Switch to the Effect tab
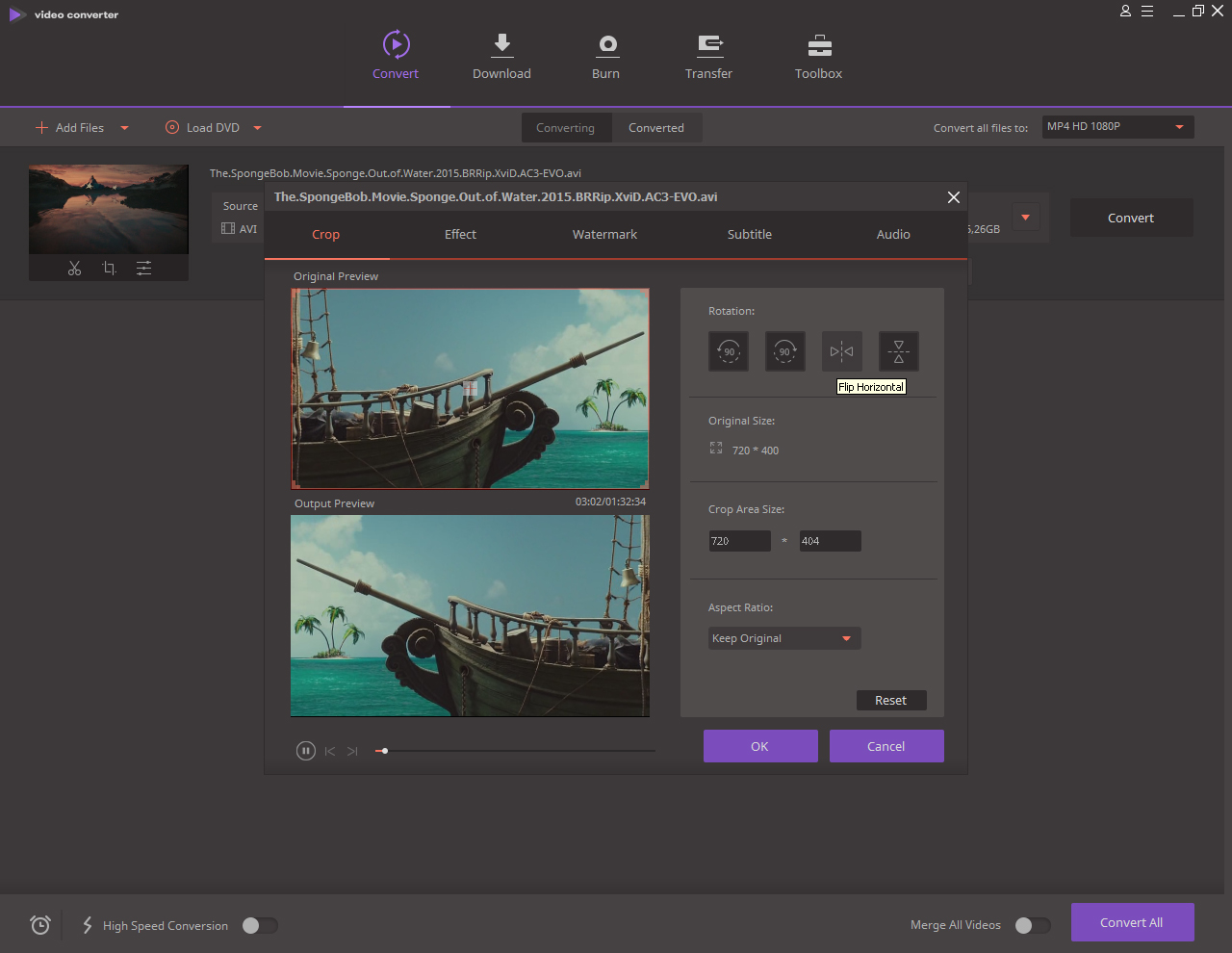The image size is (1232, 953). click(x=460, y=235)
